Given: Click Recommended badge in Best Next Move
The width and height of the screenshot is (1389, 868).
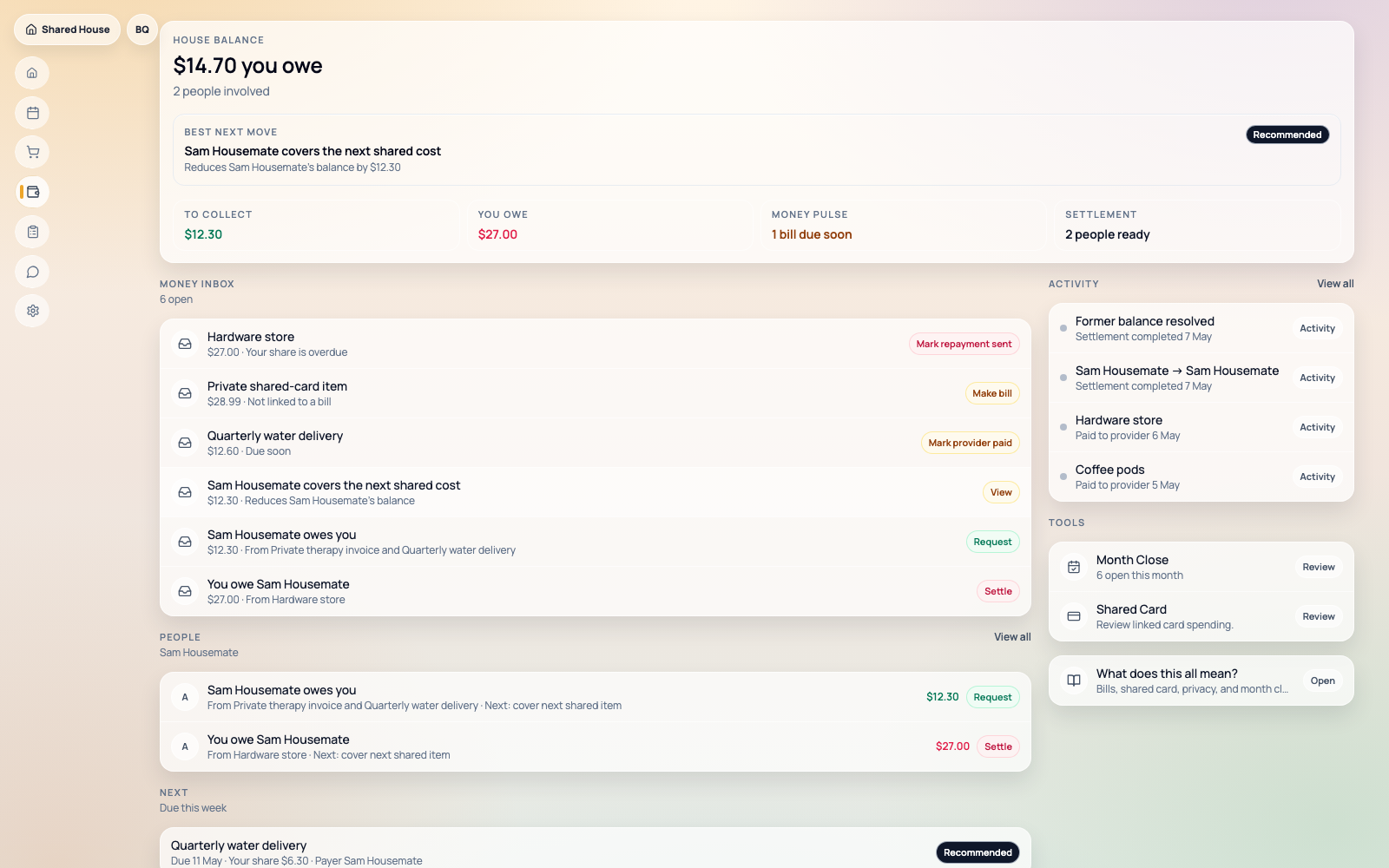Looking at the screenshot, I should pos(1287,135).
